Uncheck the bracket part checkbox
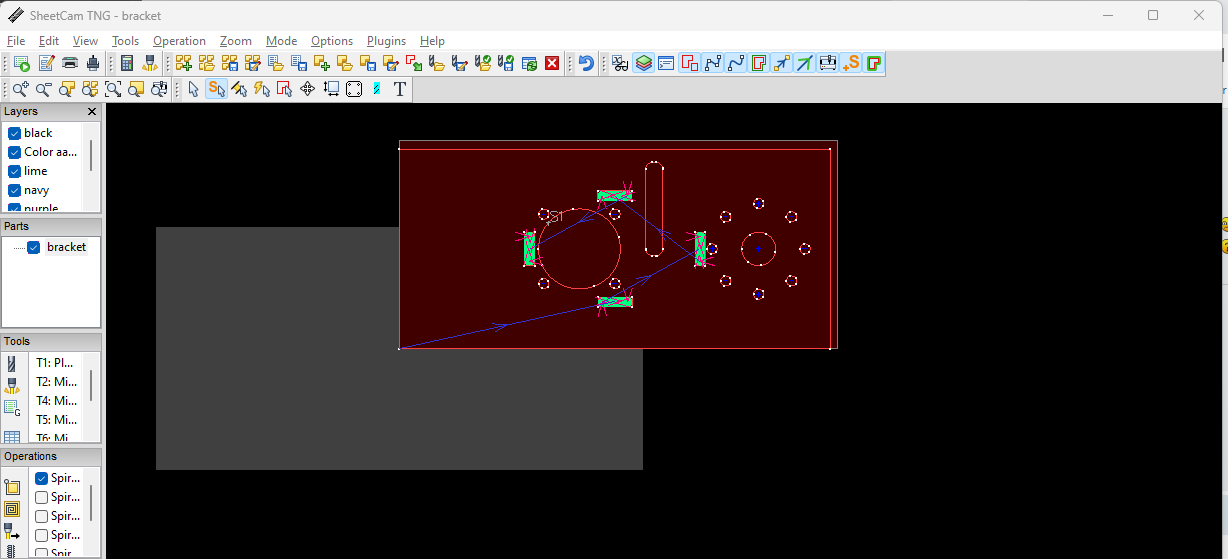 [x=34, y=247]
